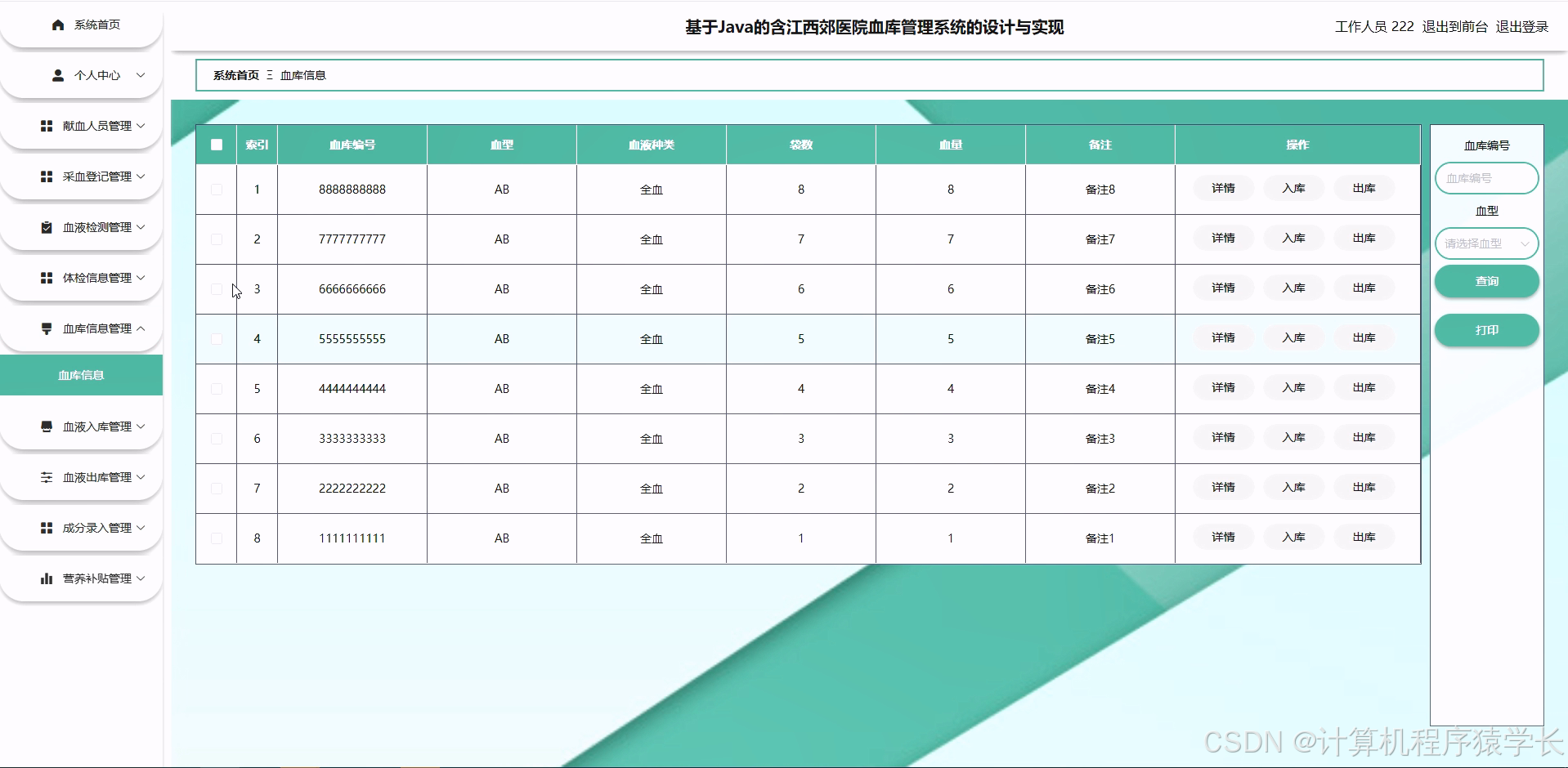This screenshot has height=768, width=1568.
Task: Click the icon beside 血液入库管理
Action: tap(47, 427)
